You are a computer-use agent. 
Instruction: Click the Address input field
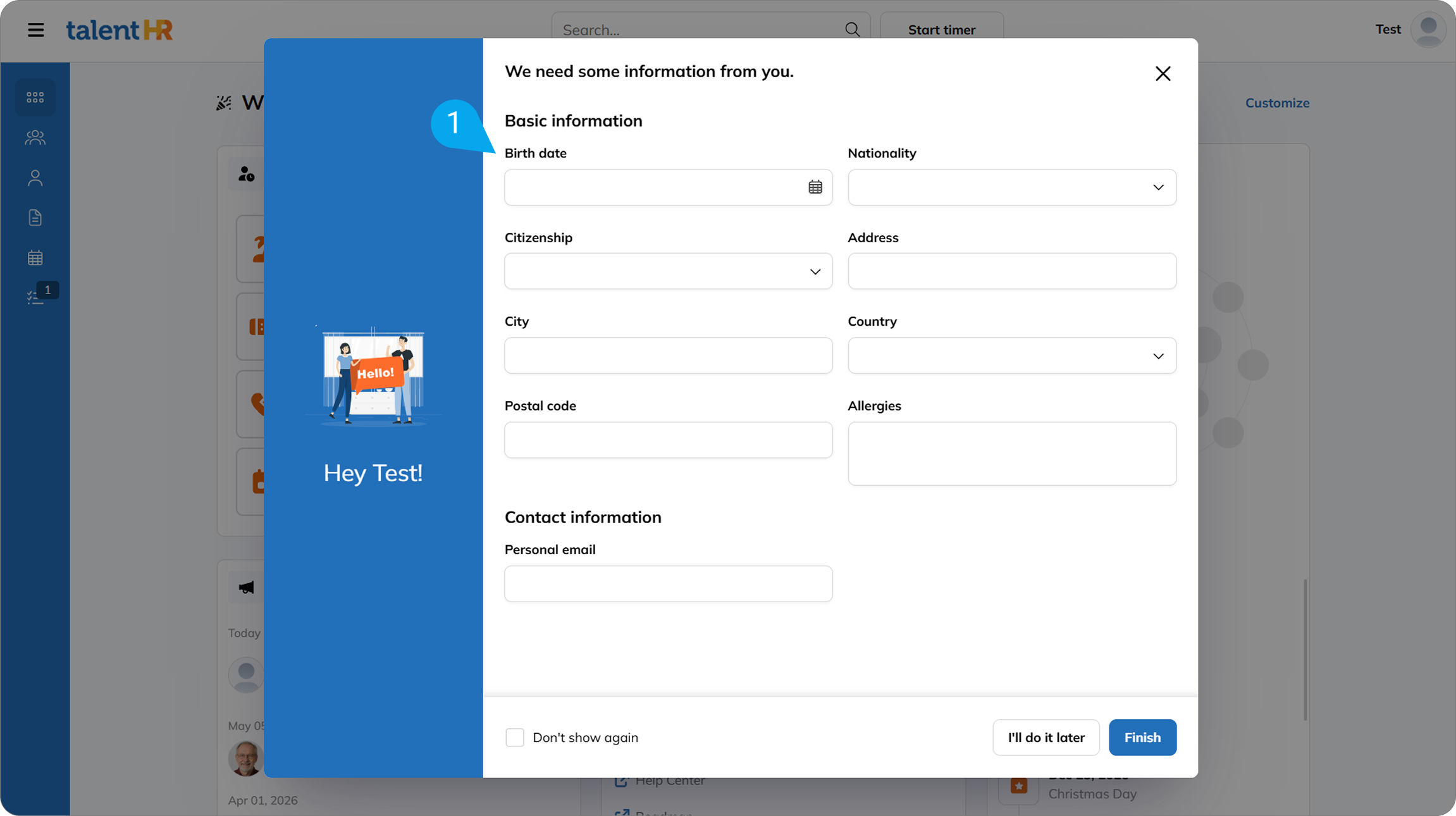click(x=1012, y=271)
